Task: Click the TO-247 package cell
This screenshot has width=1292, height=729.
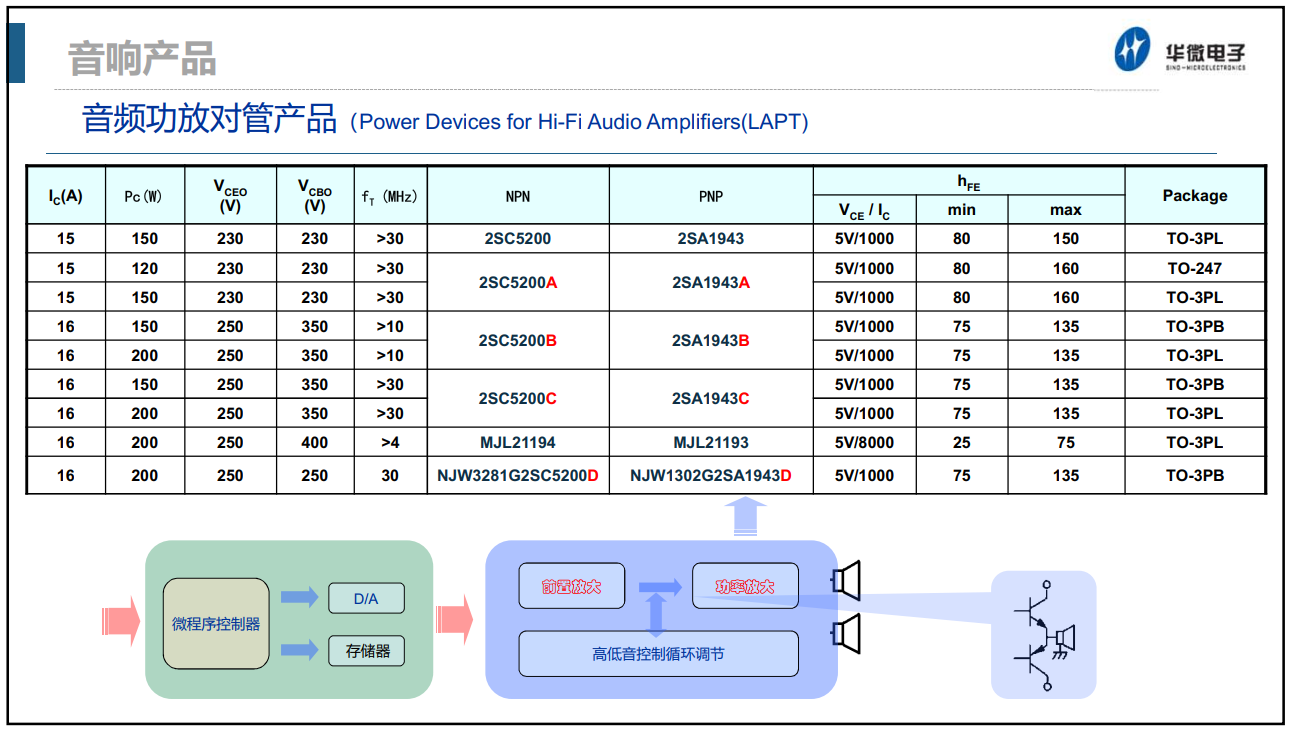Action: [x=1195, y=268]
